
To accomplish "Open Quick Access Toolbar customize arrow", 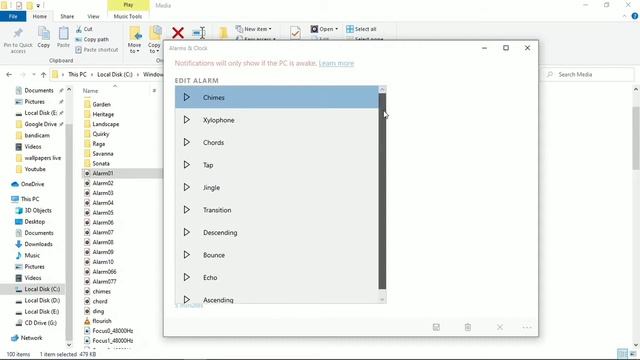I will (x=38, y=5).
